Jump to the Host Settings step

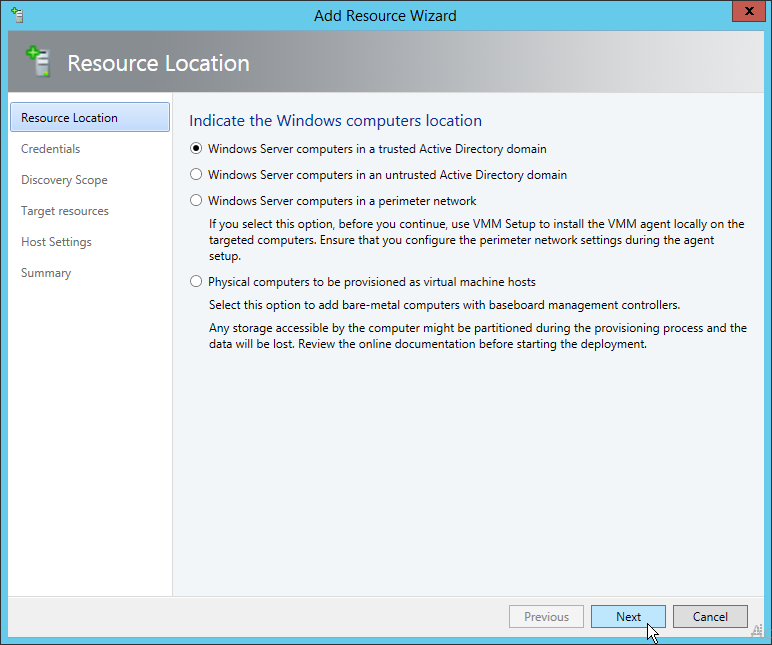56,242
